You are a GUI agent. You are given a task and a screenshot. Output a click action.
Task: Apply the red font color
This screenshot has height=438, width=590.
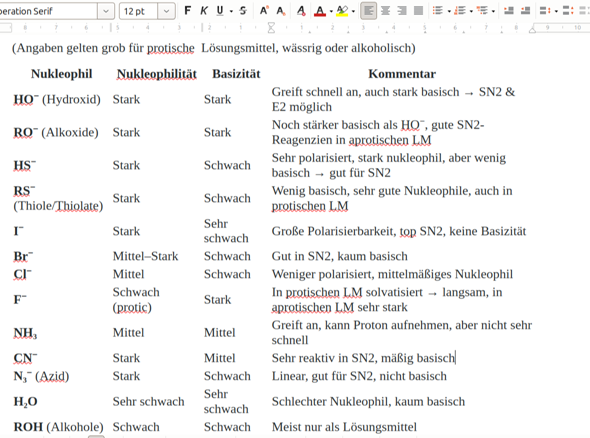click(x=320, y=11)
